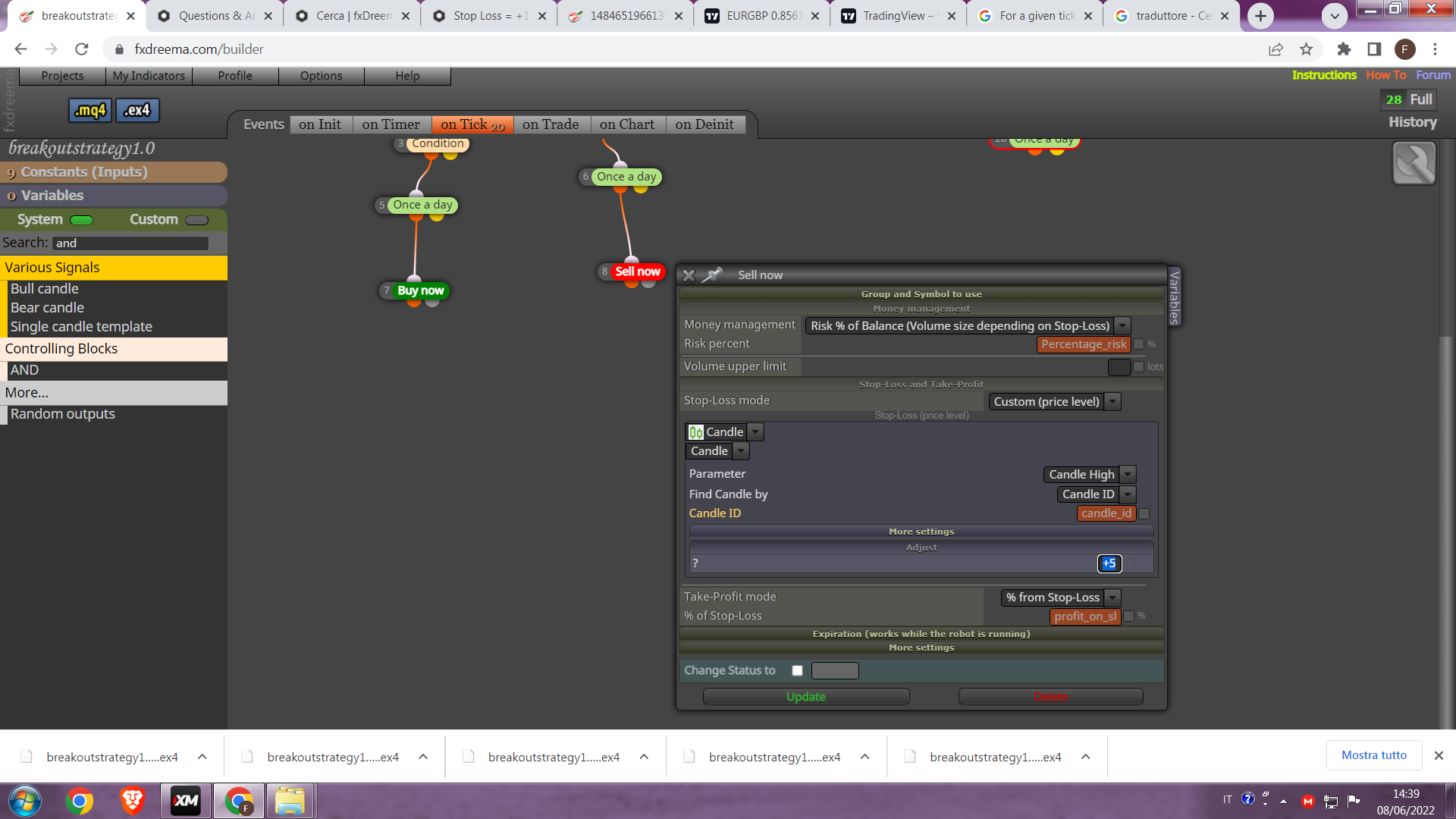The image size is (1456, 819).
Task: Switch to the on Timer event tab
Action: (x=391, y=124)
